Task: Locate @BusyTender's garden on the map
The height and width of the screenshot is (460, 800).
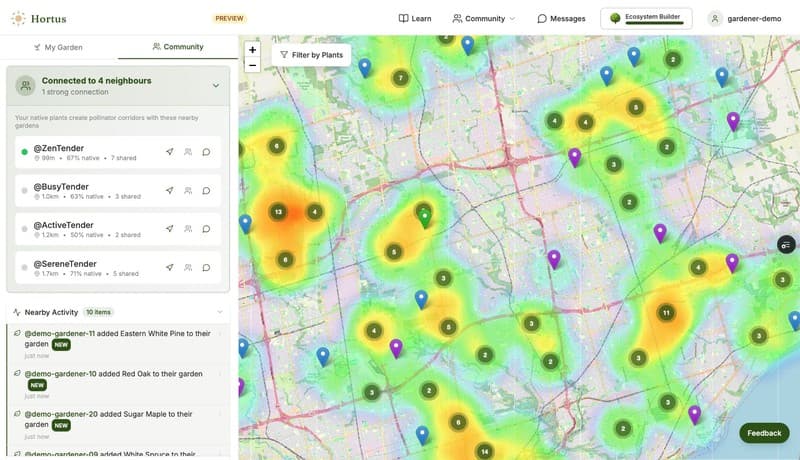Action: [170, 191]
